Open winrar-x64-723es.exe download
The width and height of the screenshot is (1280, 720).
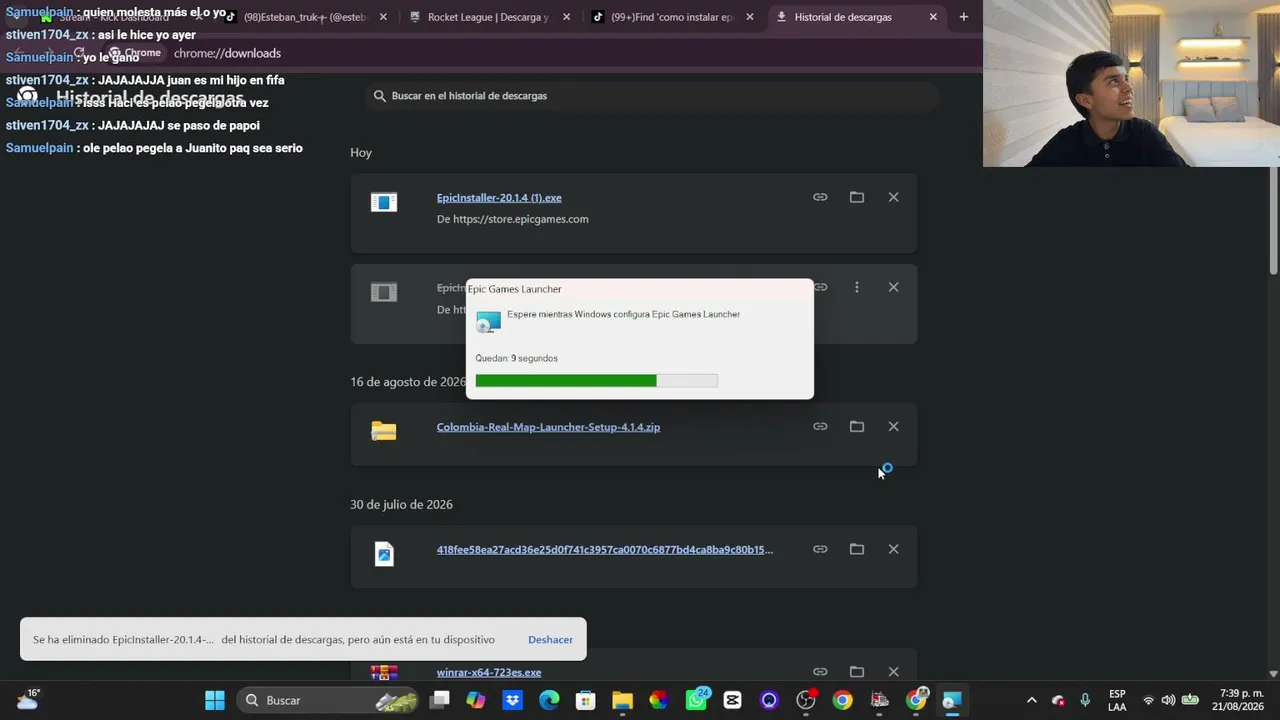pos(489,672)
